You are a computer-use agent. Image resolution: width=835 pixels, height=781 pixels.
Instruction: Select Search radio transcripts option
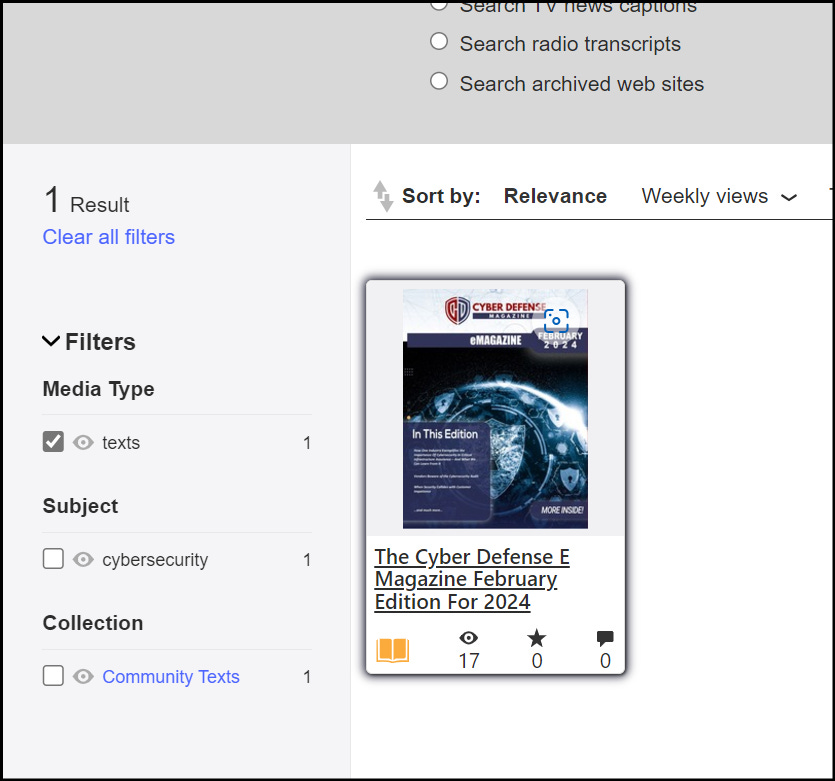point(439,42)
